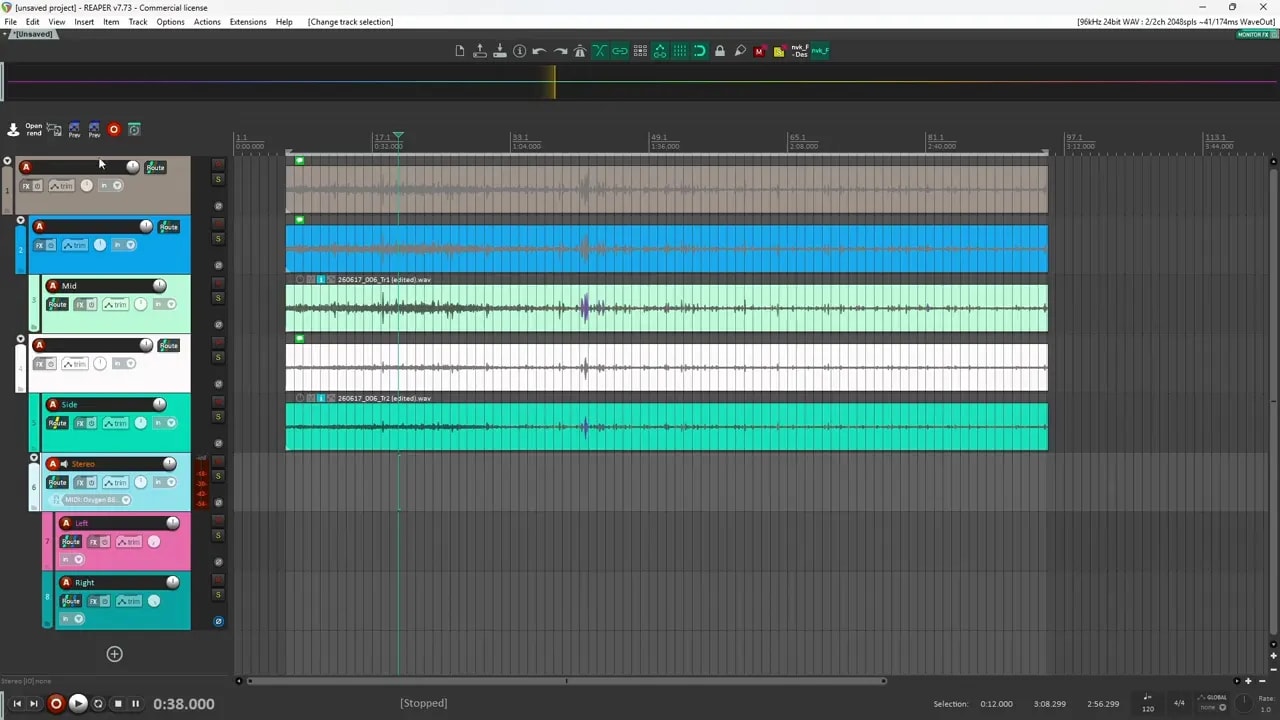Start playback with the Play button
The height and width of the screenshot is (720, 1280).
click(77, 704)
